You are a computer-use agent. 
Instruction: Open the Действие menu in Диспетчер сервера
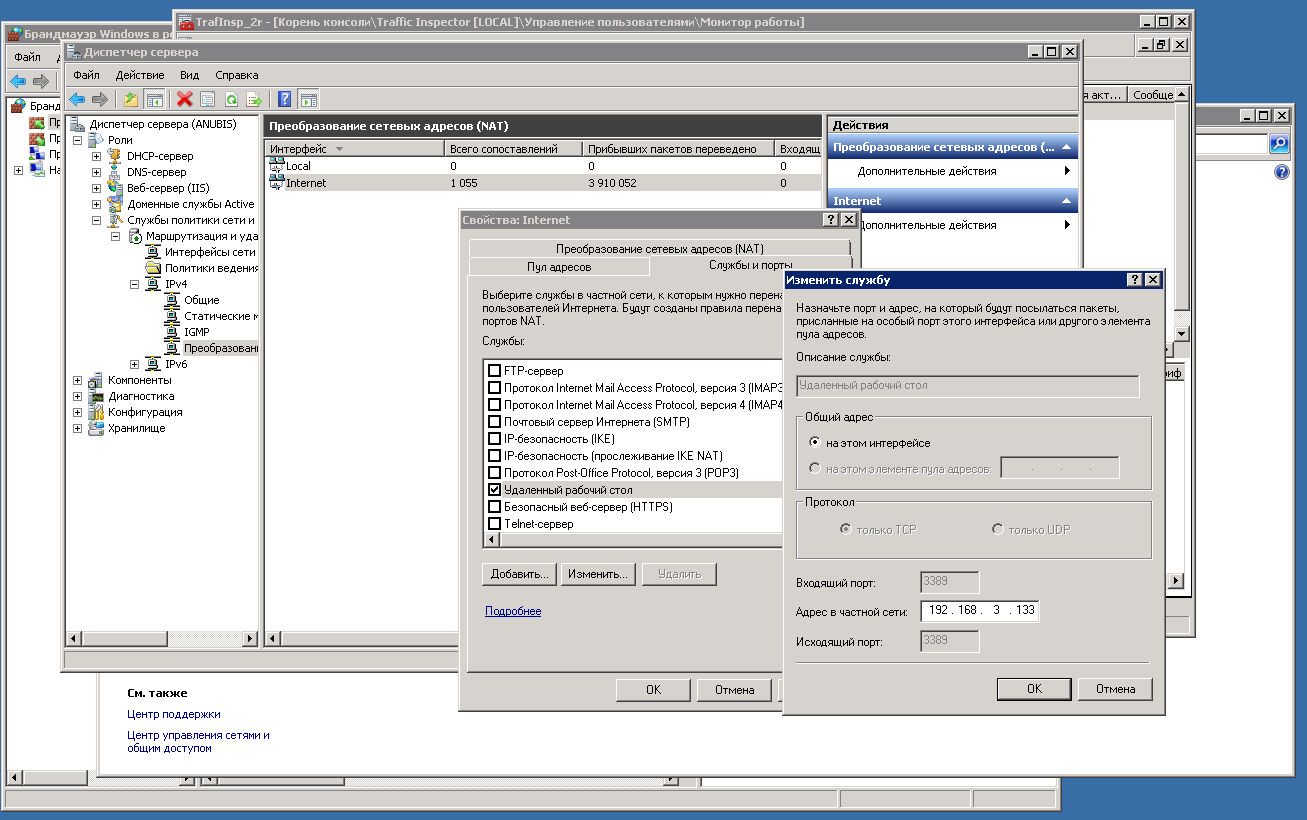[x=140, y=75]
